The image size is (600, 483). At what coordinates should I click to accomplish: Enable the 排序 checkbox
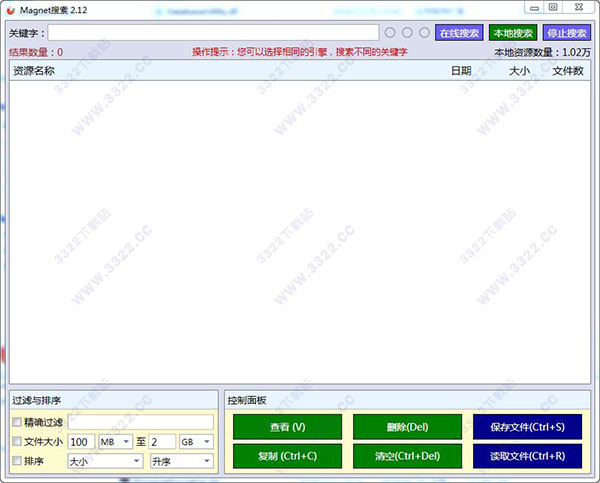pyautogui.click(x=17, y=460)
